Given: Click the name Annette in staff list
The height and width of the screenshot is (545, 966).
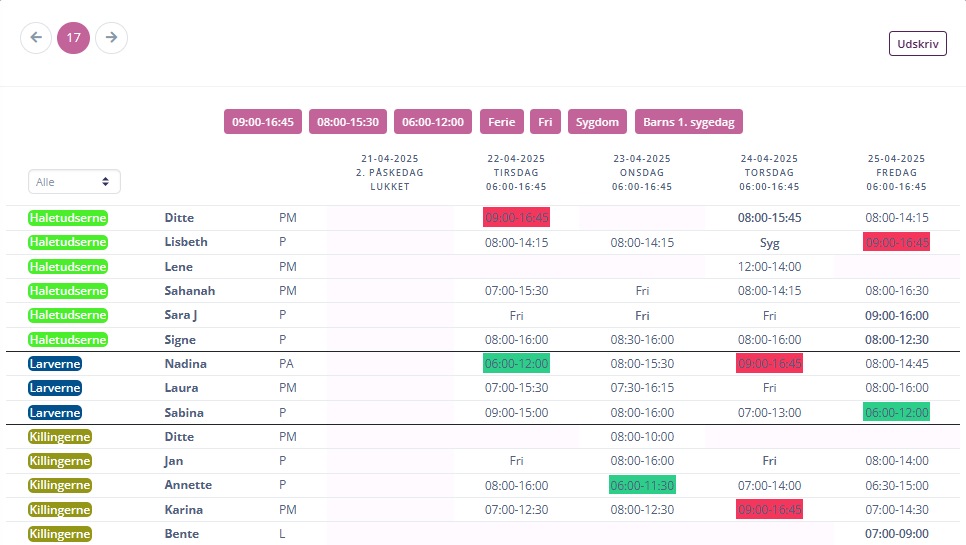Looking at the screenshot, I should tap(188, 485).
